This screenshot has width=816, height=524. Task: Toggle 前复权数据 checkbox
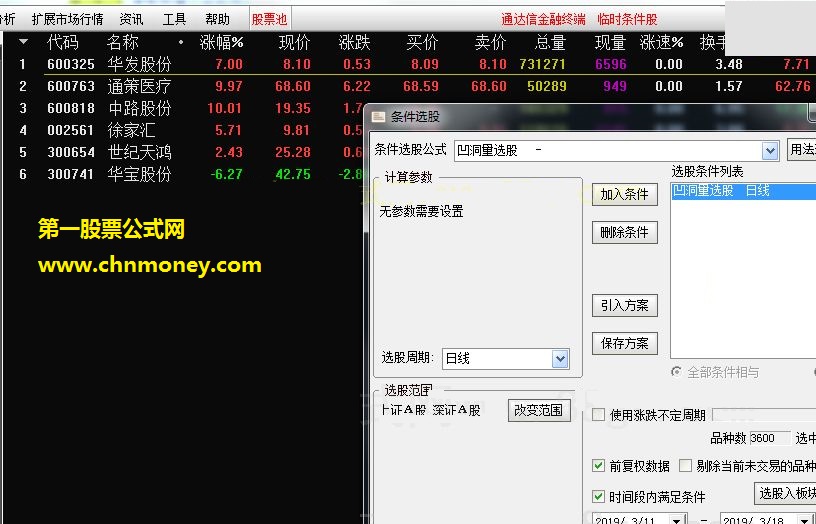click(x=598, y=466)
